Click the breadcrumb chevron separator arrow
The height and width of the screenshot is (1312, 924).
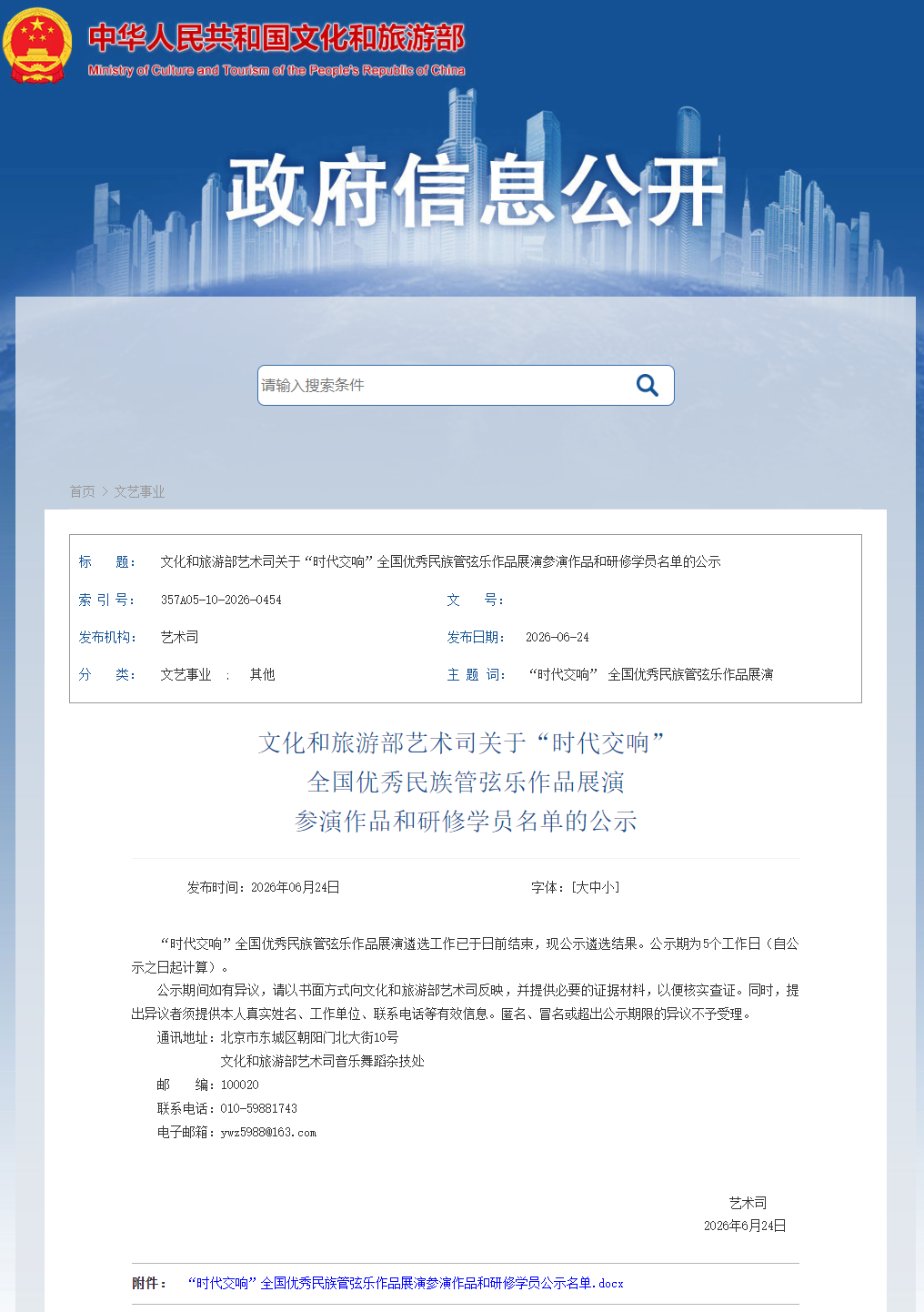point(105,491)
